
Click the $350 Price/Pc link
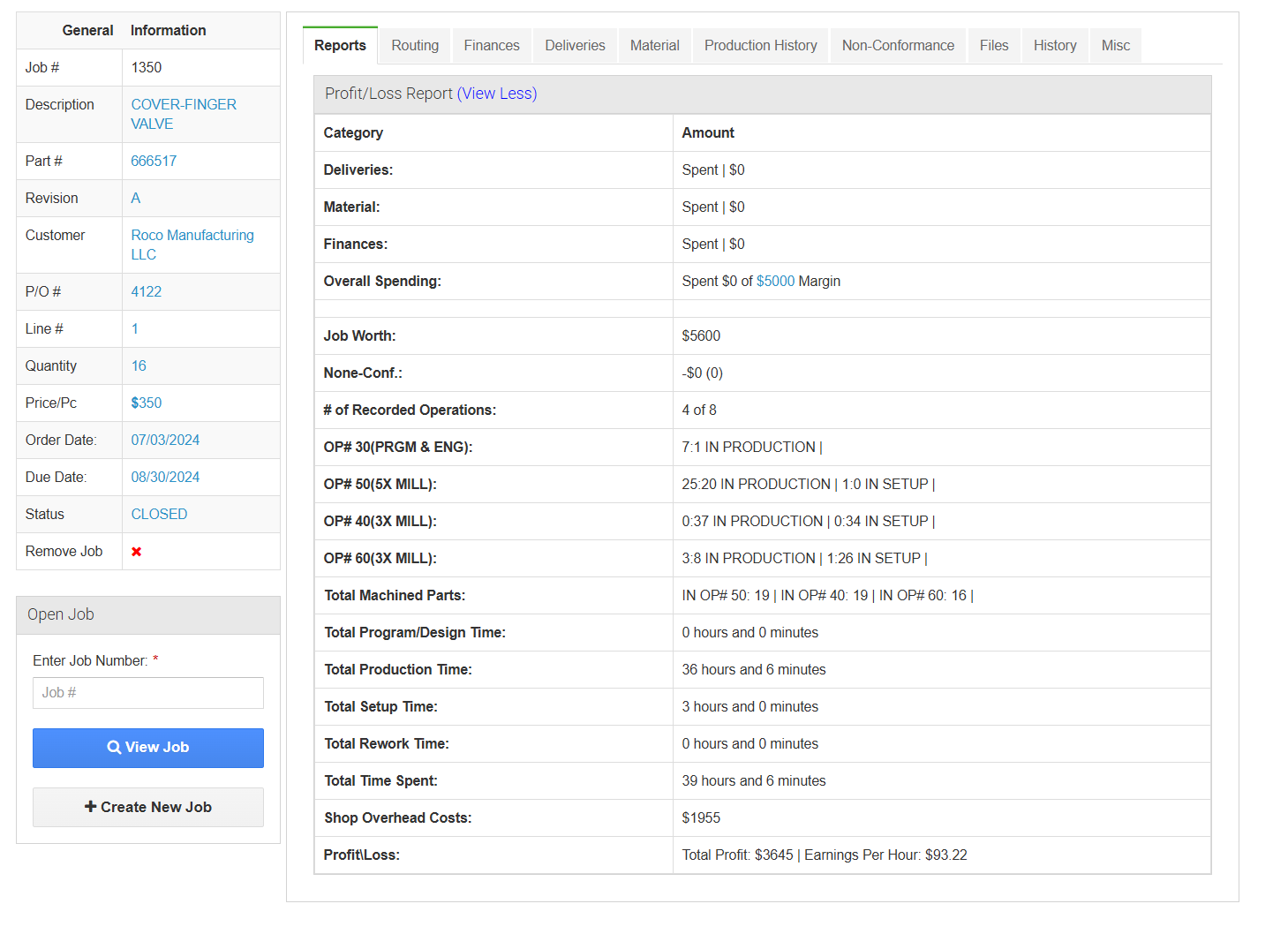146,403
